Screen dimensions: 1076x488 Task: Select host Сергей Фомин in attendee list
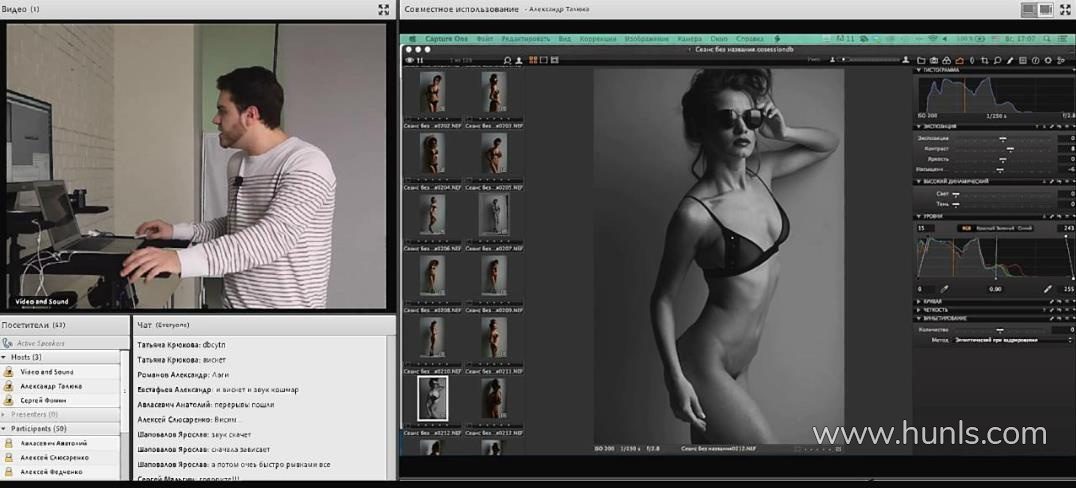coord(43,400)
